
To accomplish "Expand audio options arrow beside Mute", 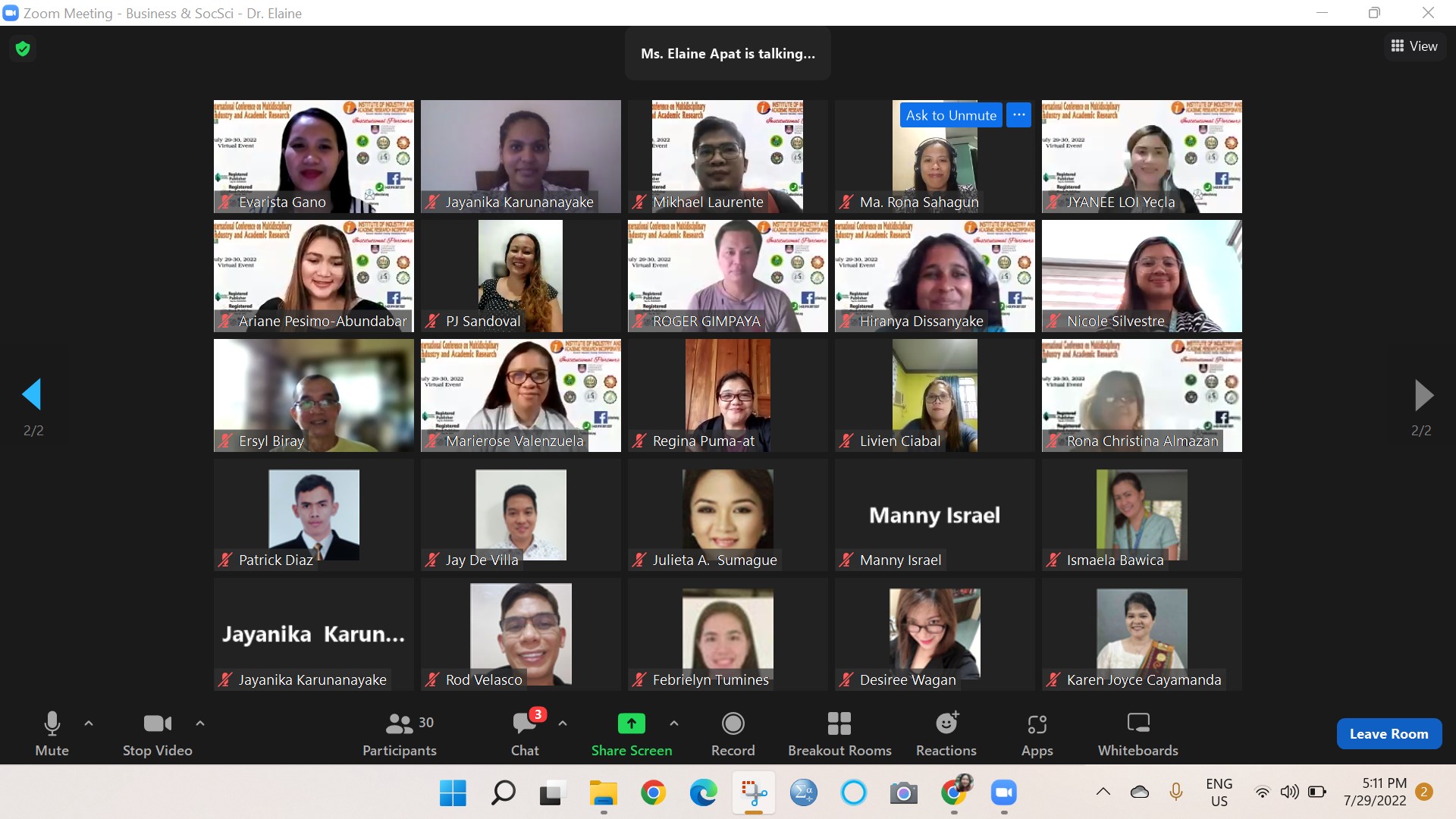I will (x=89, y=723).
